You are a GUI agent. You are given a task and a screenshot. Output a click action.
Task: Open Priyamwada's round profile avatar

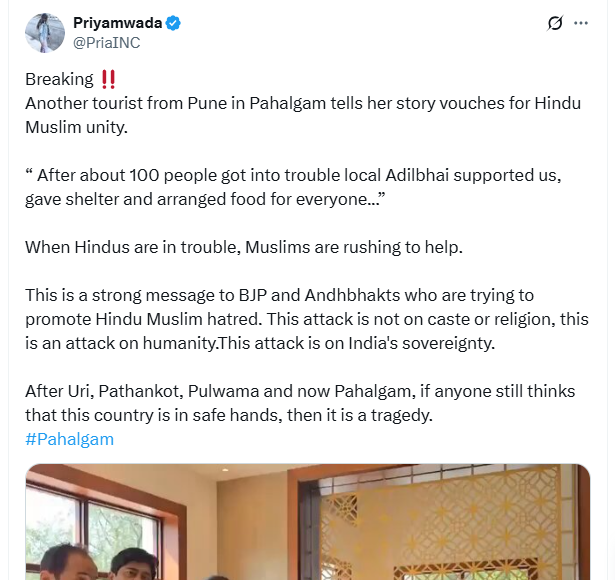pyautogui.click(x=45, y=33)
